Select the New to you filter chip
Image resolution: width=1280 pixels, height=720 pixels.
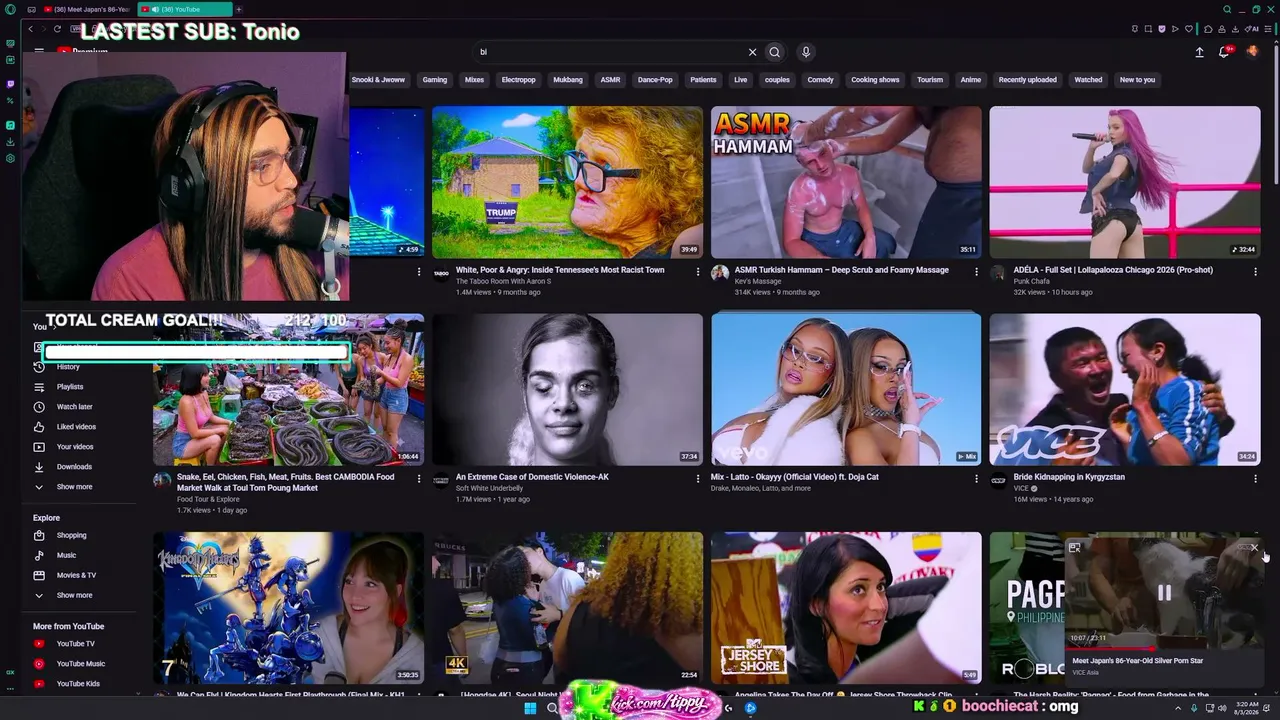coord(1137,80)
